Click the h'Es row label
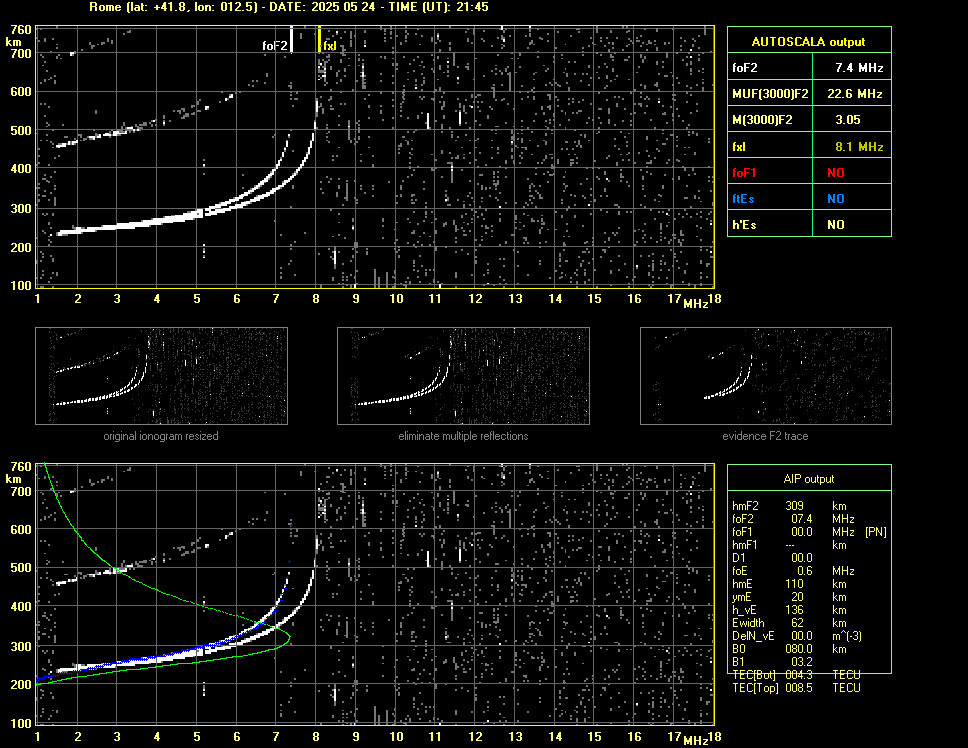This screenshot has width=968, height=748. [744, 225]
